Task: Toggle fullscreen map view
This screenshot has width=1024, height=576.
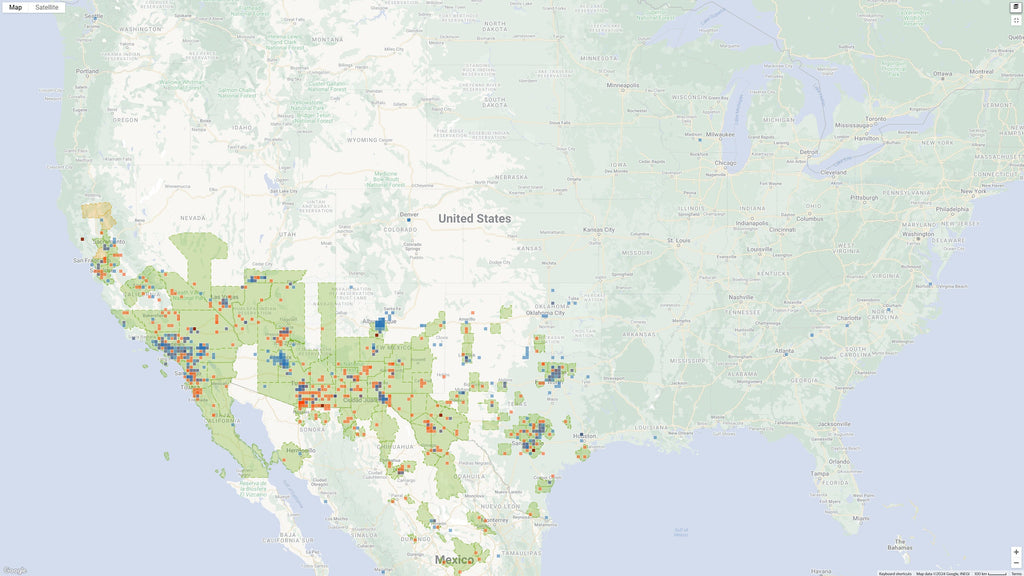Action: [x=1016, y=20]
